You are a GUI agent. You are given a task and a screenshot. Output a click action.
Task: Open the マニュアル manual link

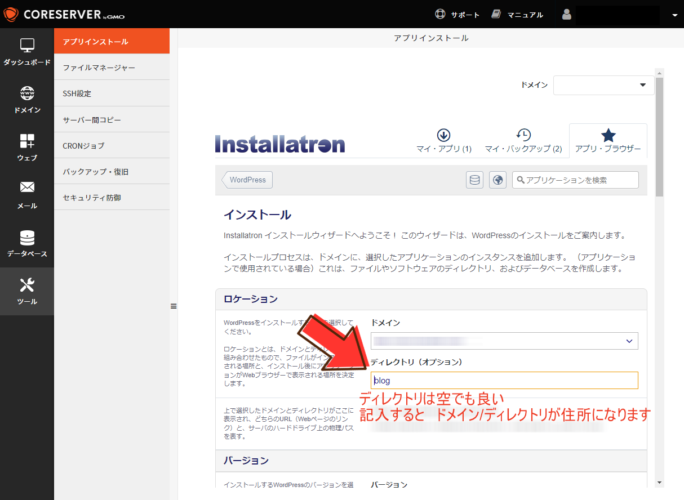517,14
